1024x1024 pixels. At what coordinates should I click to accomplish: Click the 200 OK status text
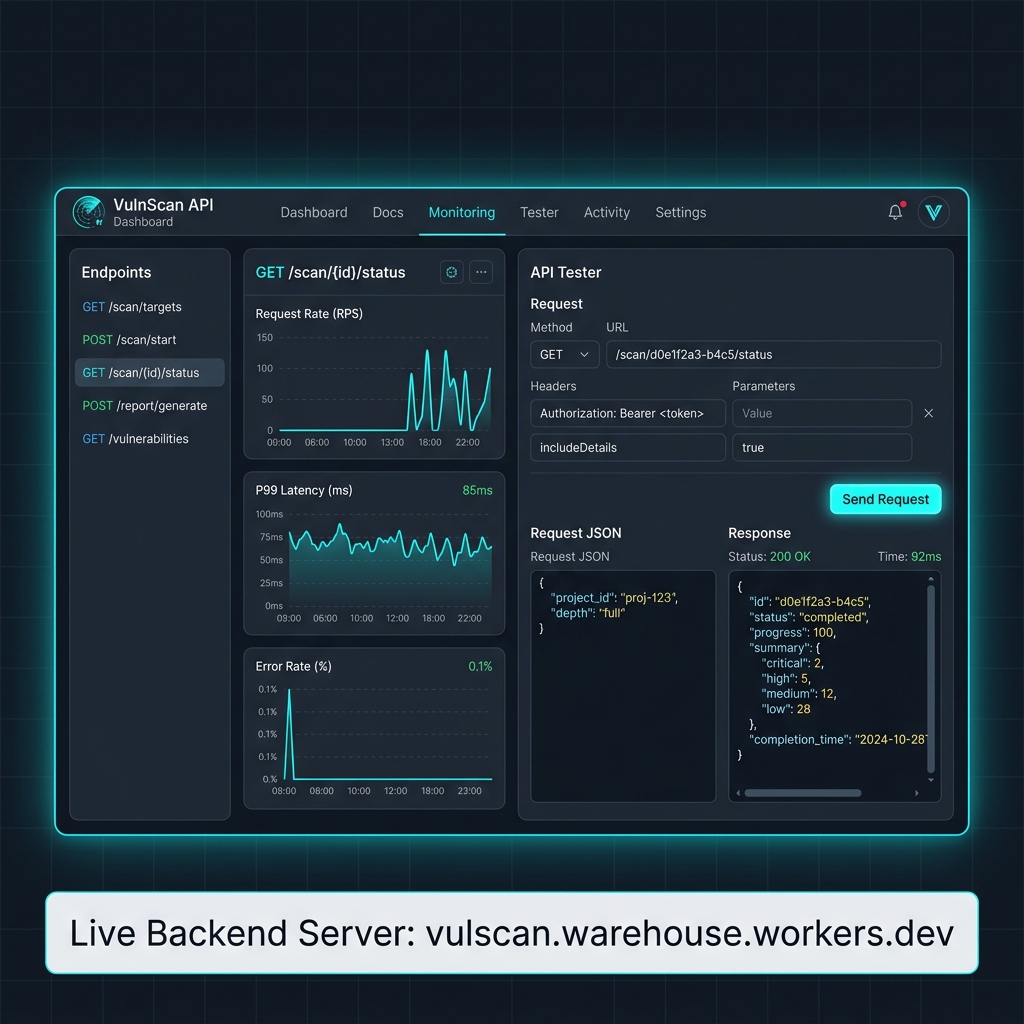point(790,556)
